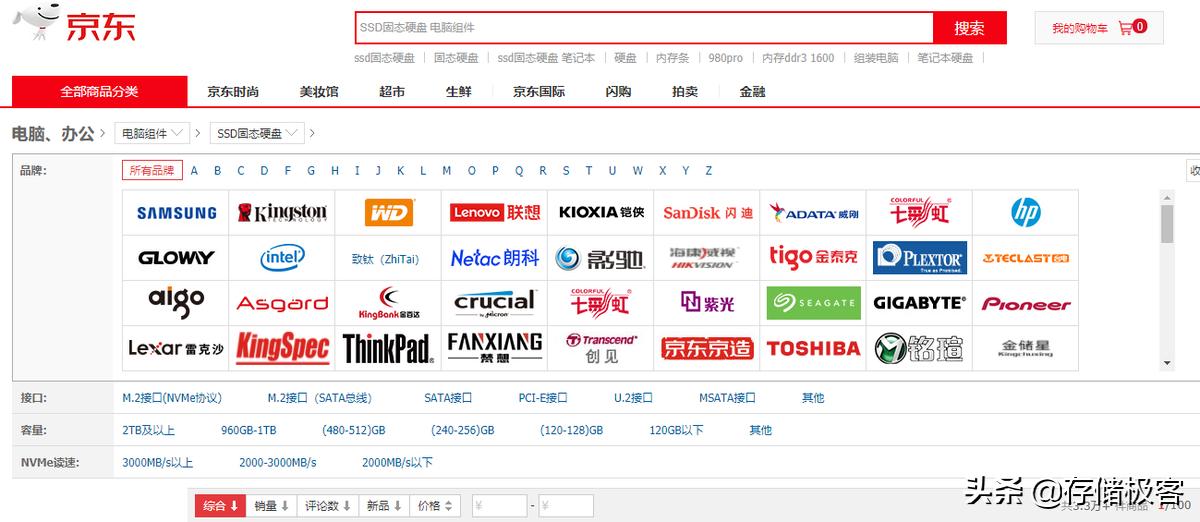Select the Netac 朗科 brand logo
Screen dimensions: 1200x522
(494, 258)
